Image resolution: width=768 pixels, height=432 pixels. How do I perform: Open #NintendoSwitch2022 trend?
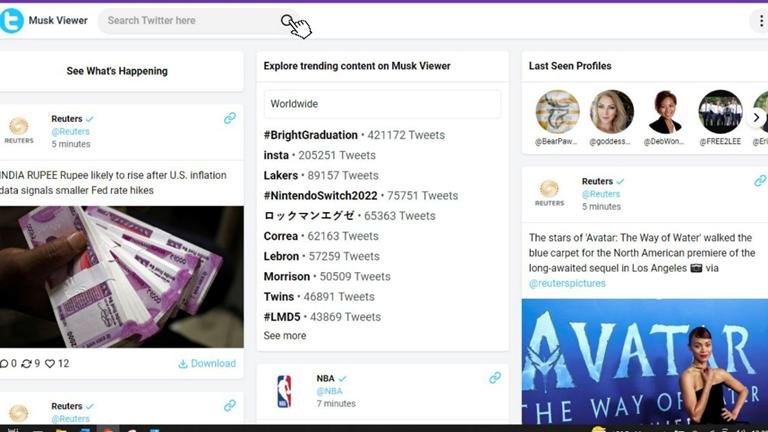321,196
